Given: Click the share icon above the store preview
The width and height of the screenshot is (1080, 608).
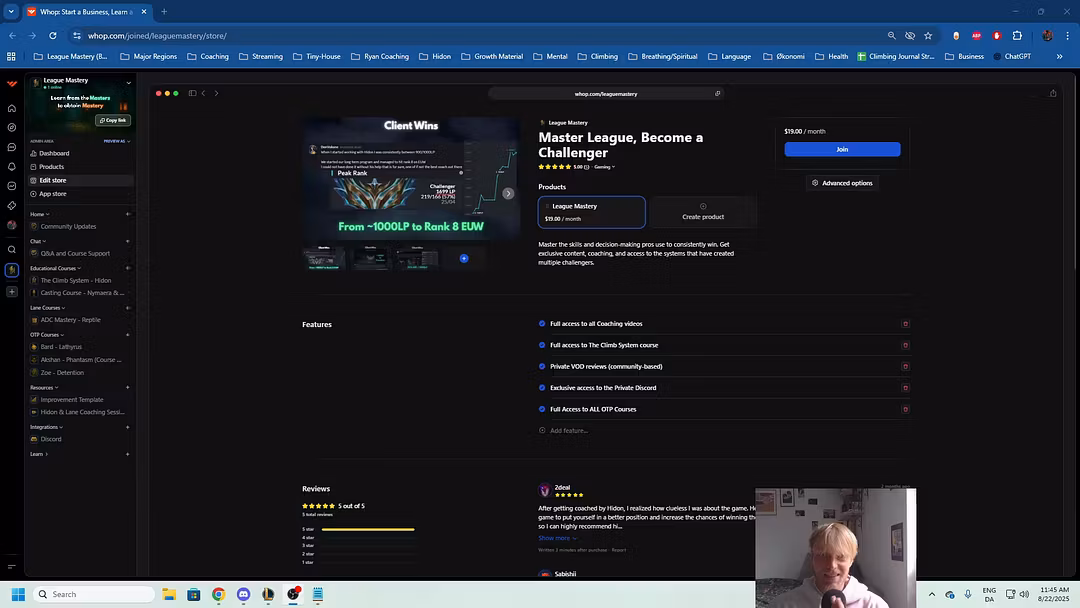Looking at the screenshot, I should coord(717,93).
